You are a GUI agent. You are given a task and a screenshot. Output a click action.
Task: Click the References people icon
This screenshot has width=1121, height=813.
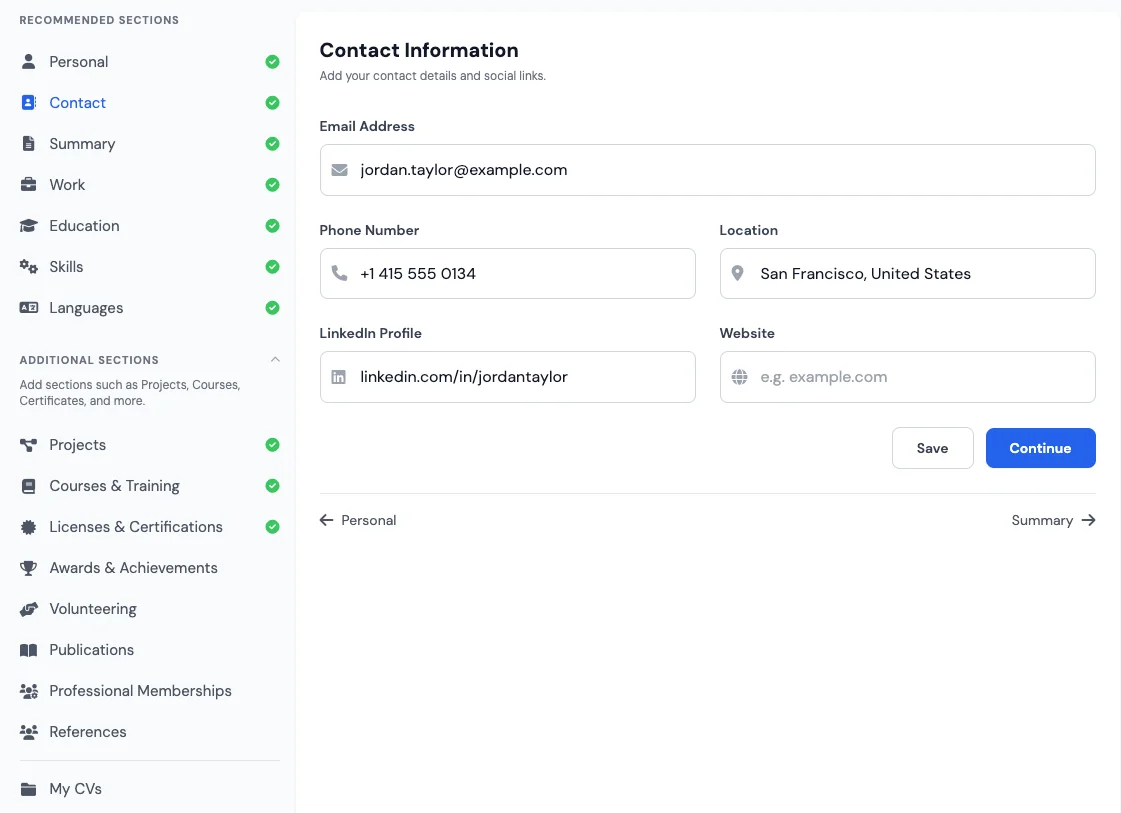(29, 732)
